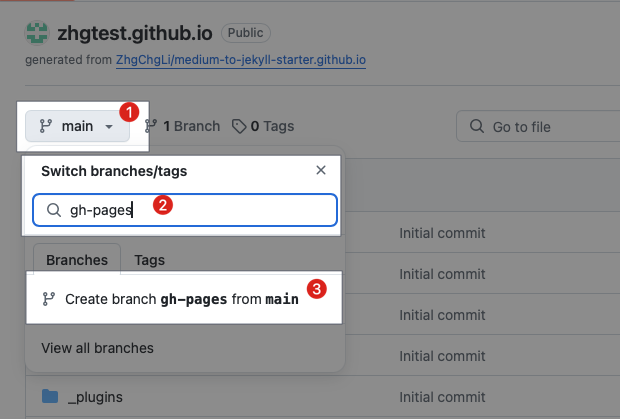620x419 pixels.
Task: Open the _plugins folder name
Action: point(95,397)
